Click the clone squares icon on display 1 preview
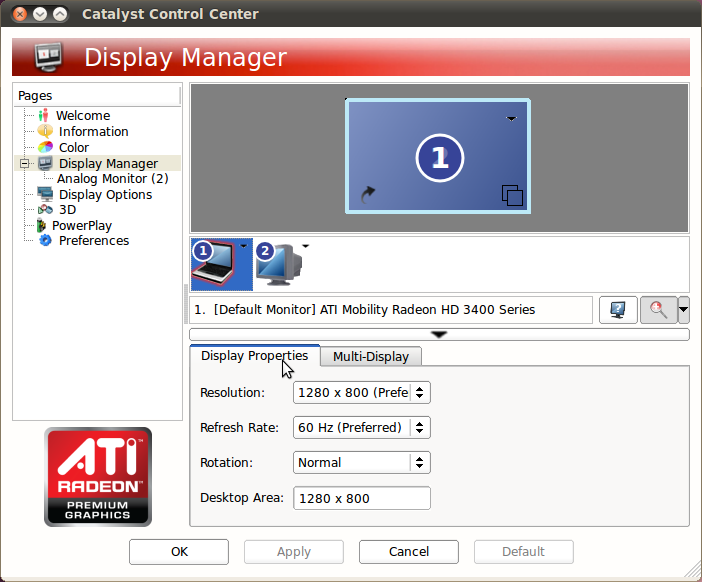 point(512,195)
